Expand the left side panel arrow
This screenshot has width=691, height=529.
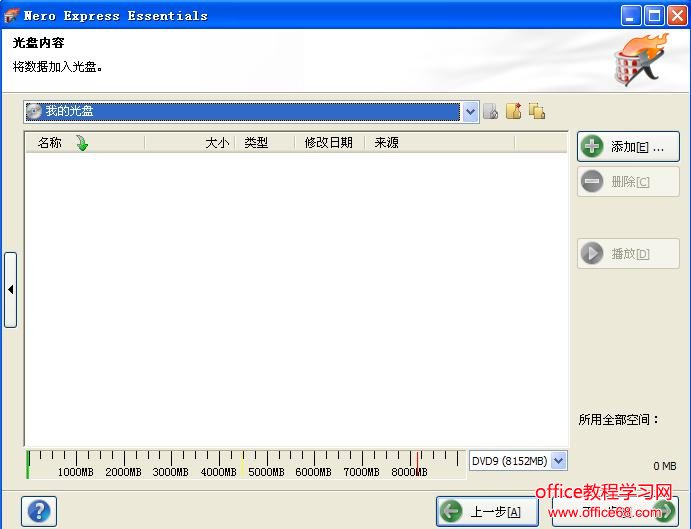11,290
